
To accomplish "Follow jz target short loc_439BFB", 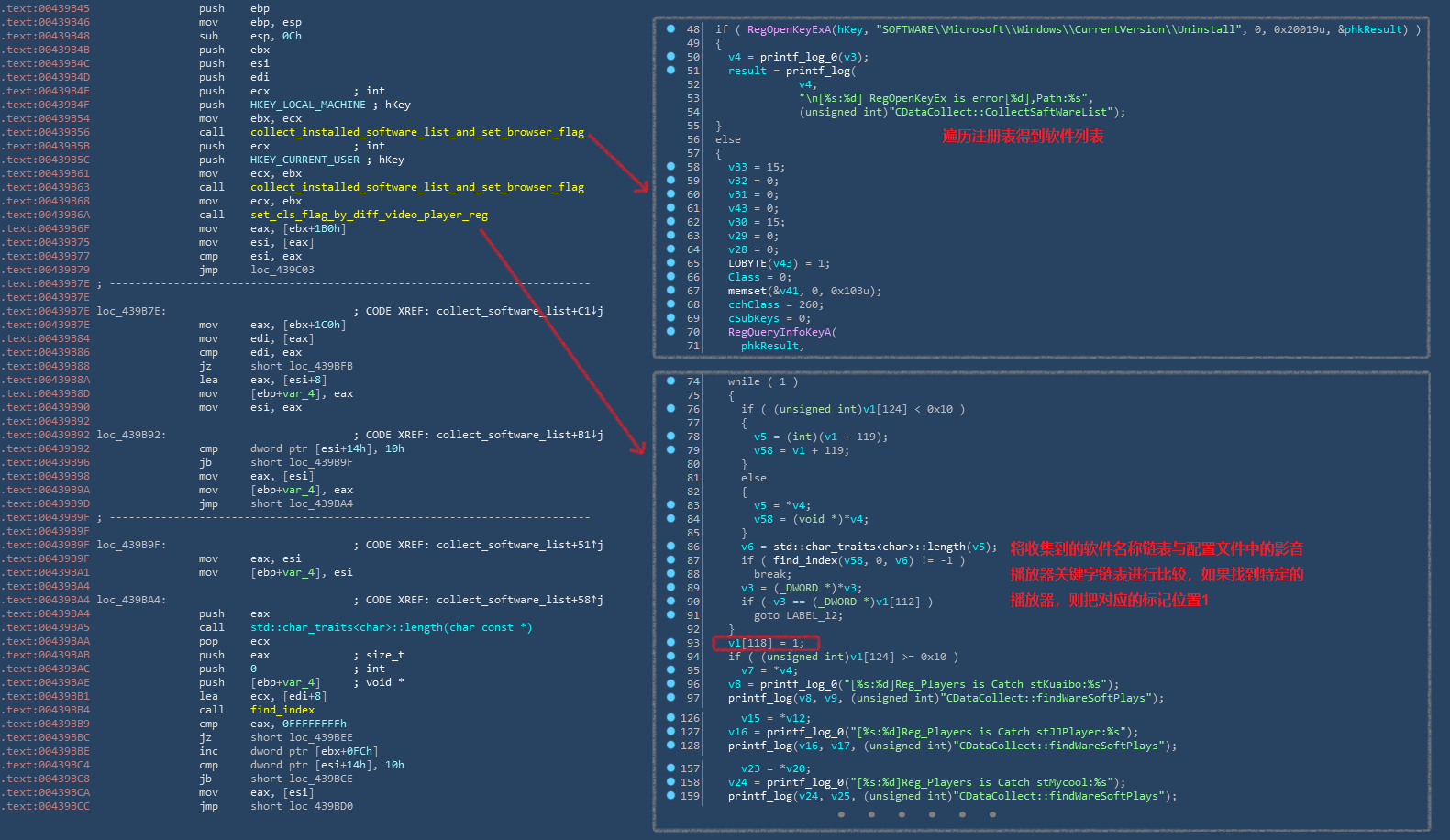I will click(301, 366).
